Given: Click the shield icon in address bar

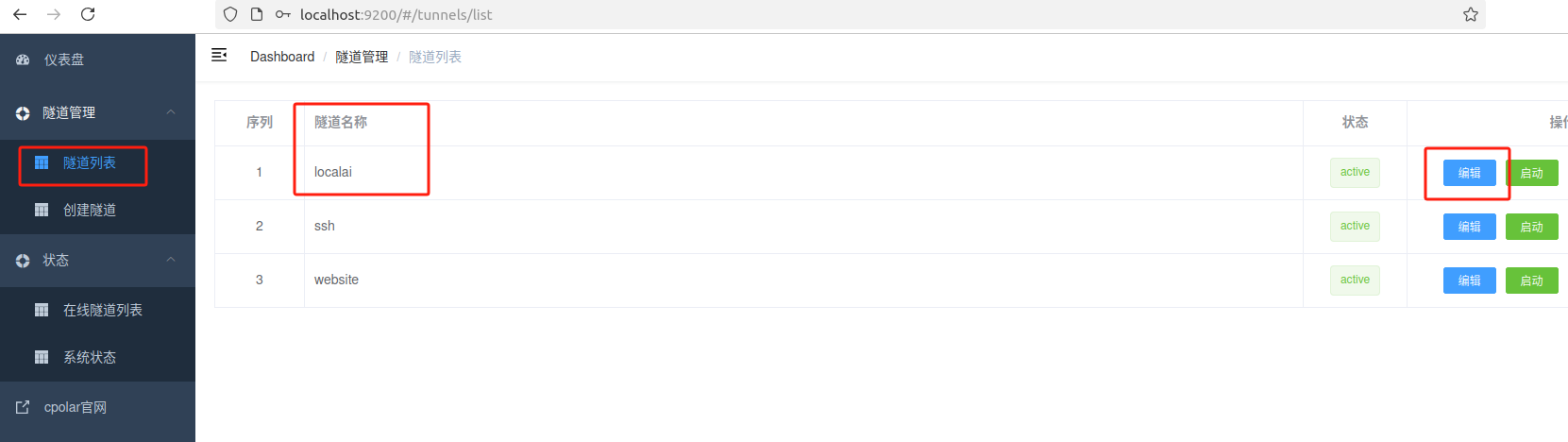Looking at the screenshot, I should point(230,14).
